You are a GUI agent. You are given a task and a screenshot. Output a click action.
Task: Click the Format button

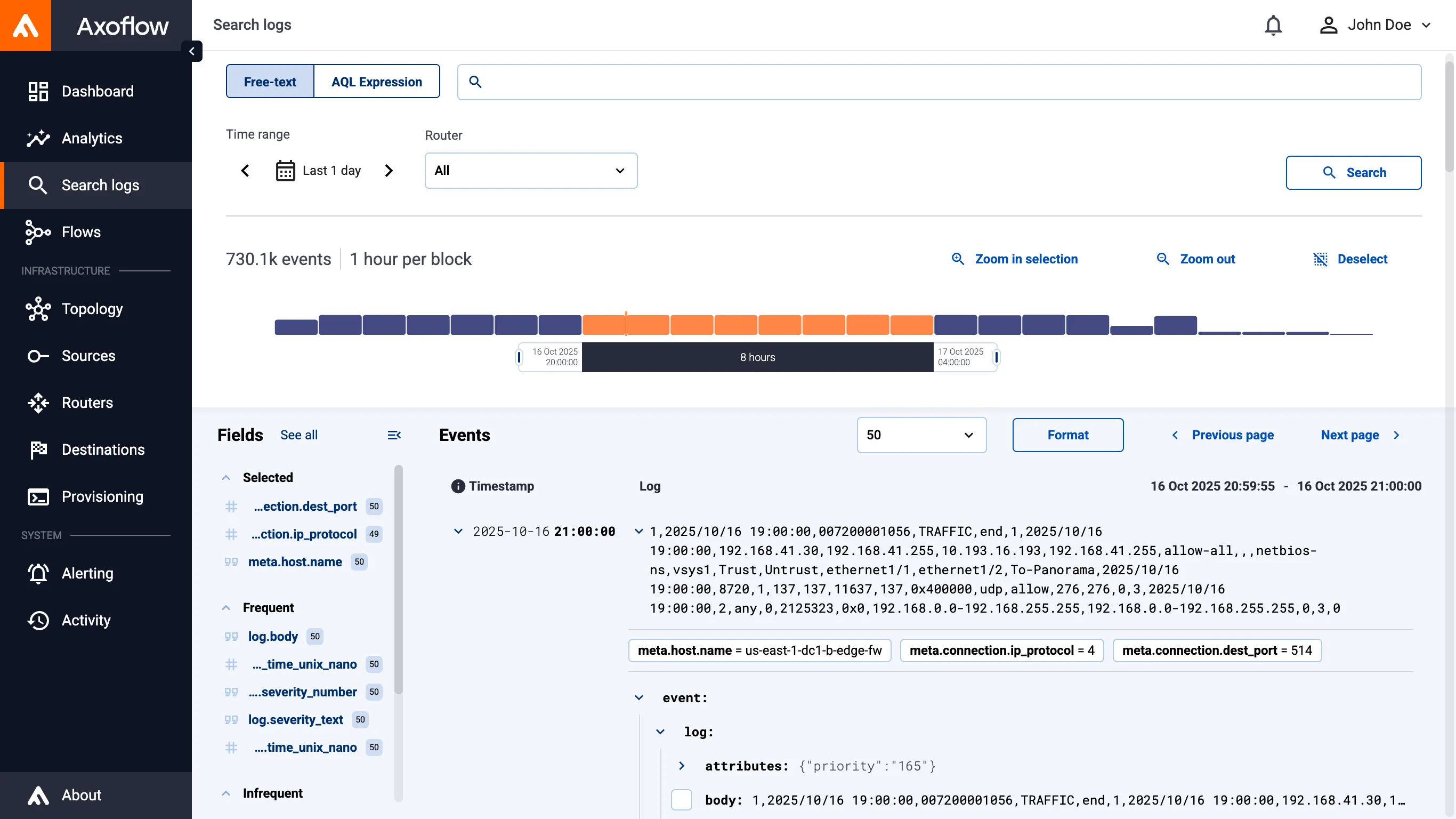click(x=1067, y=435)
